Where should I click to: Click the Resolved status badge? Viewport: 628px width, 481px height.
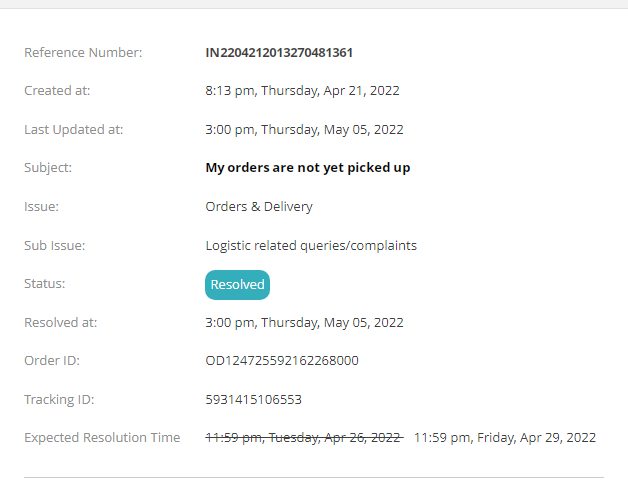tap(237, 285)
